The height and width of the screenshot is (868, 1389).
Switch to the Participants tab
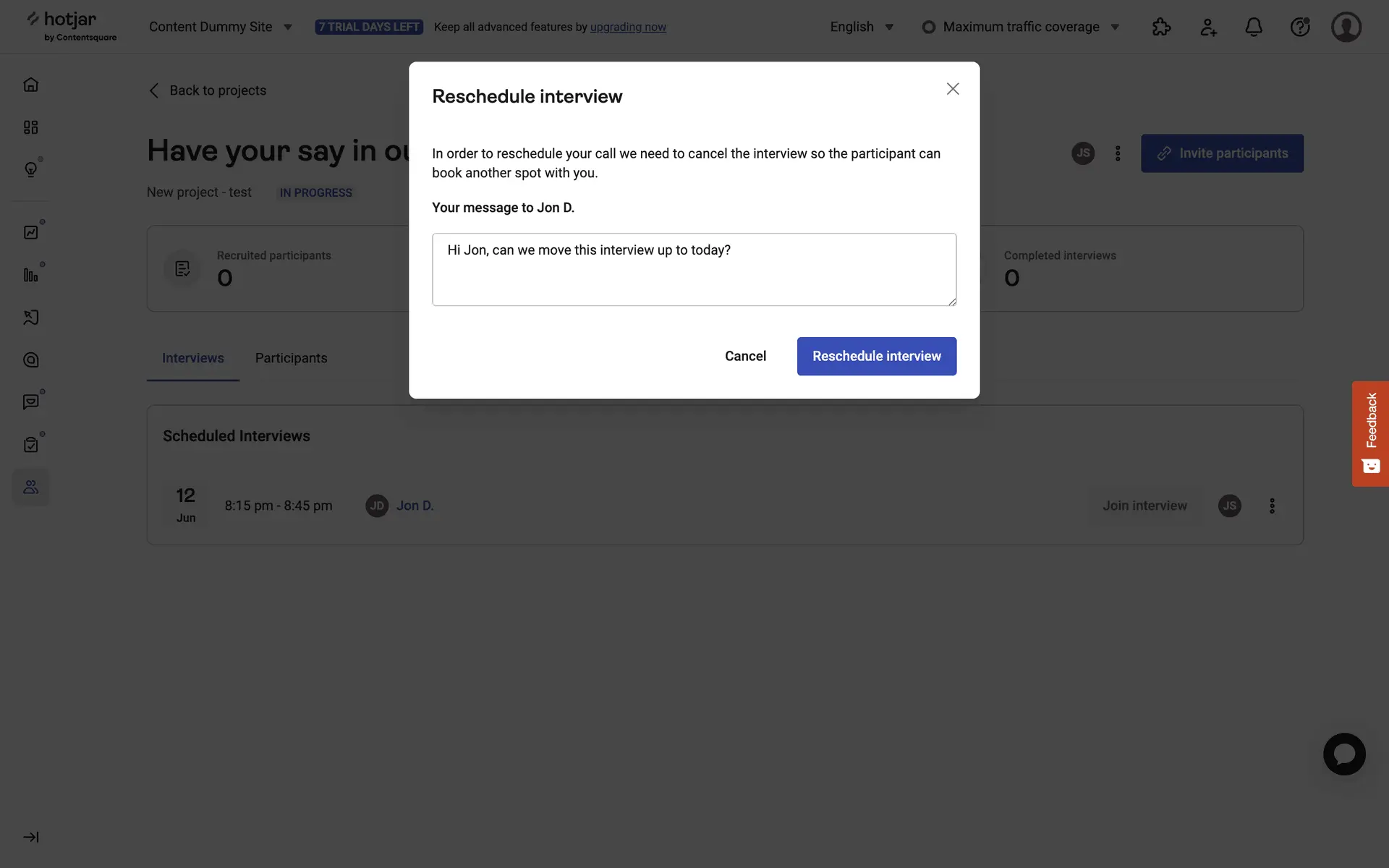(x=291, y=358)
